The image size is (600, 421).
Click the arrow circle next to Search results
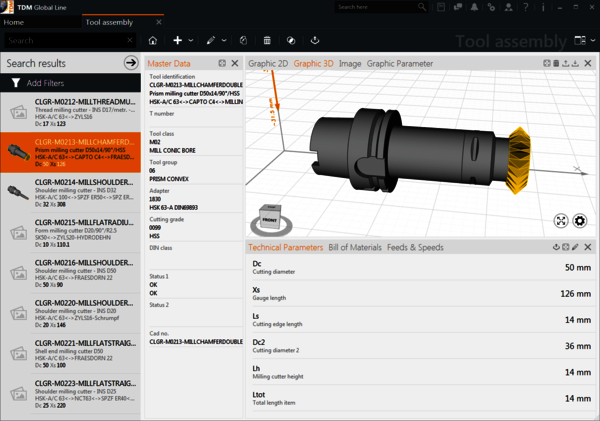coord(131,62)
